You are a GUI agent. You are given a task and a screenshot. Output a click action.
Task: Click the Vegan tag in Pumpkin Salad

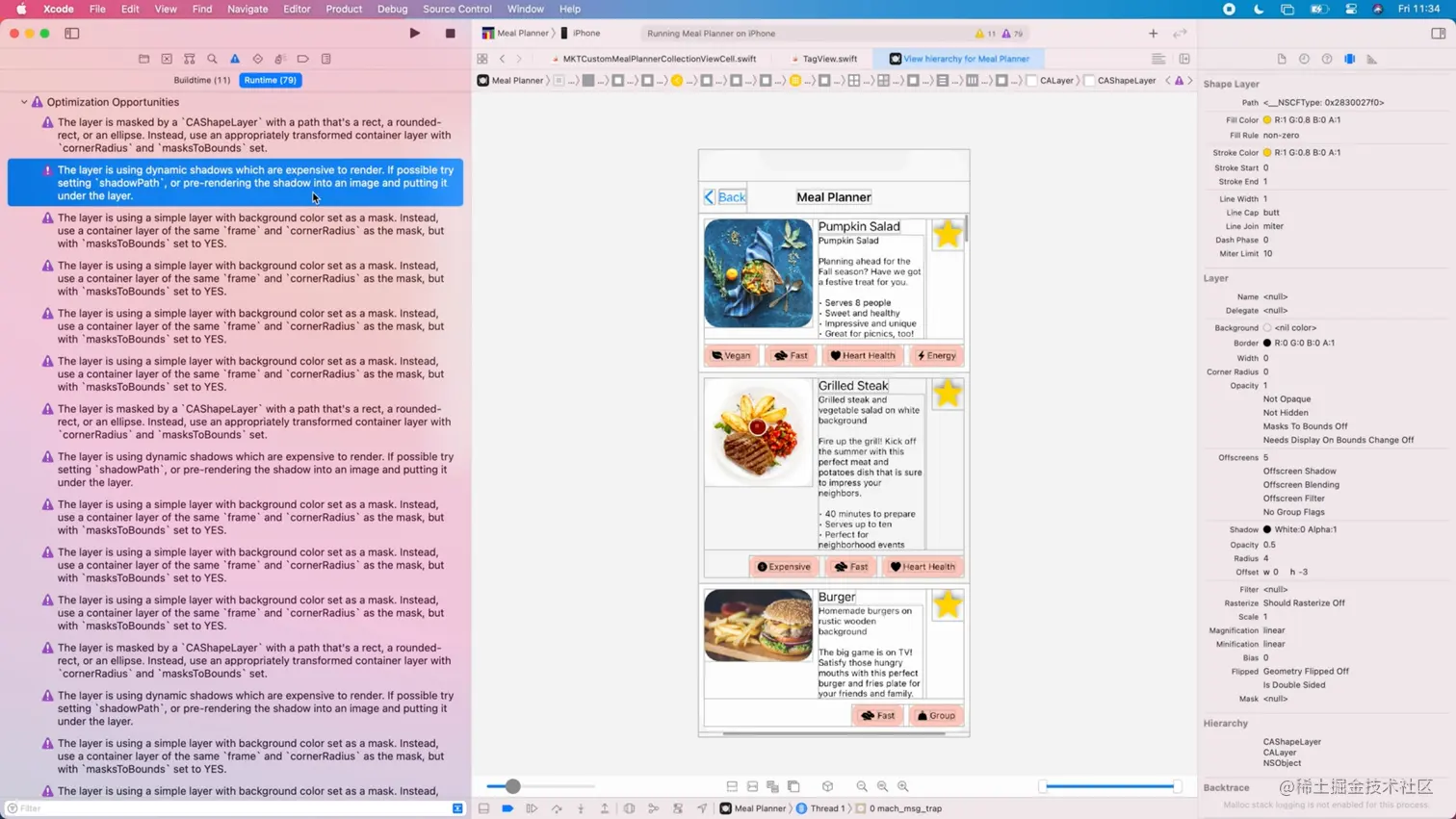pyautogui.click(x=731, y=355)
